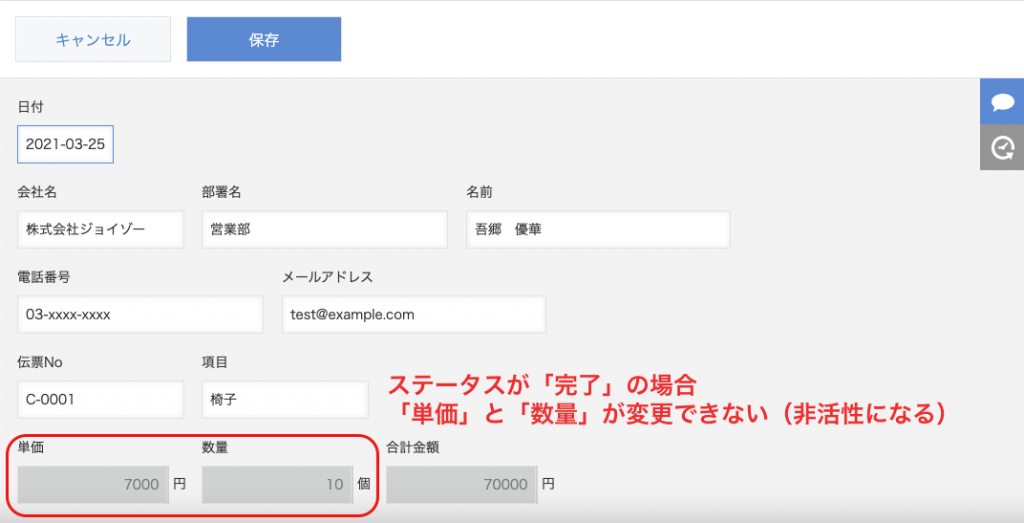Screen dimensions: 1024x523
Task: Click the 会社名 label
Action: tap(37, 192)
